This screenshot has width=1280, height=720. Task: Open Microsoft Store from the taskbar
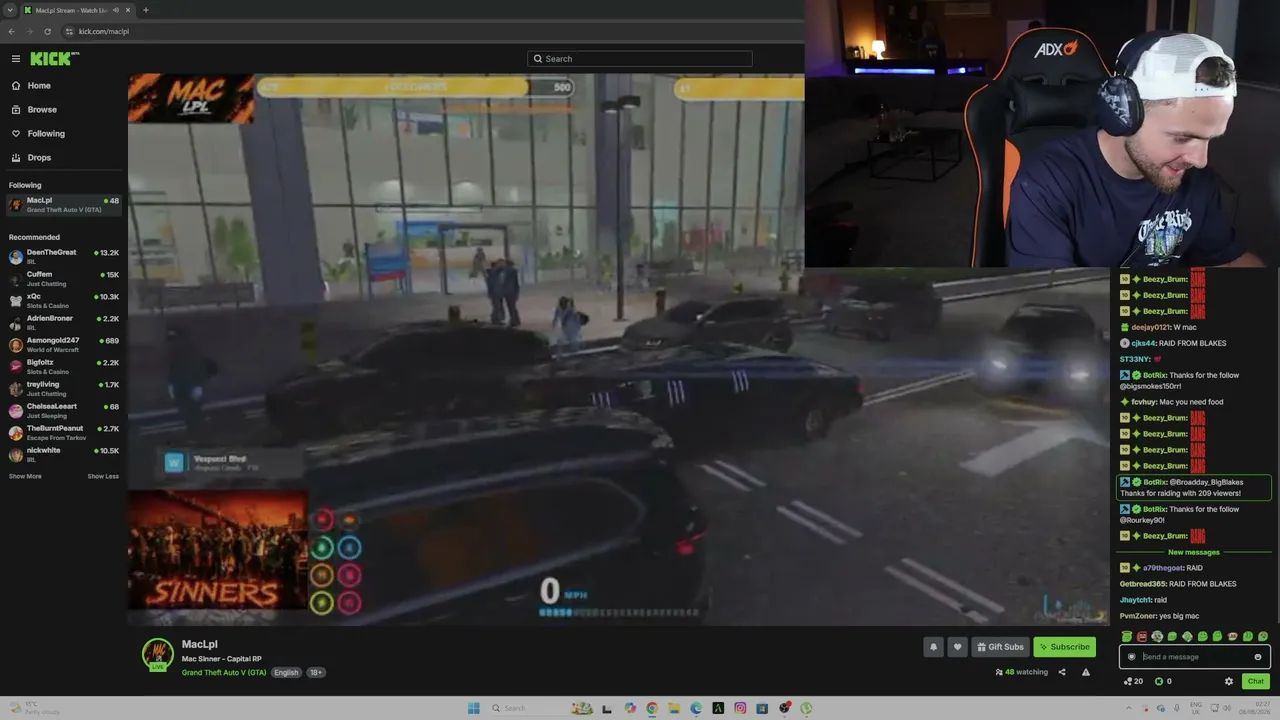coord(762,708)
